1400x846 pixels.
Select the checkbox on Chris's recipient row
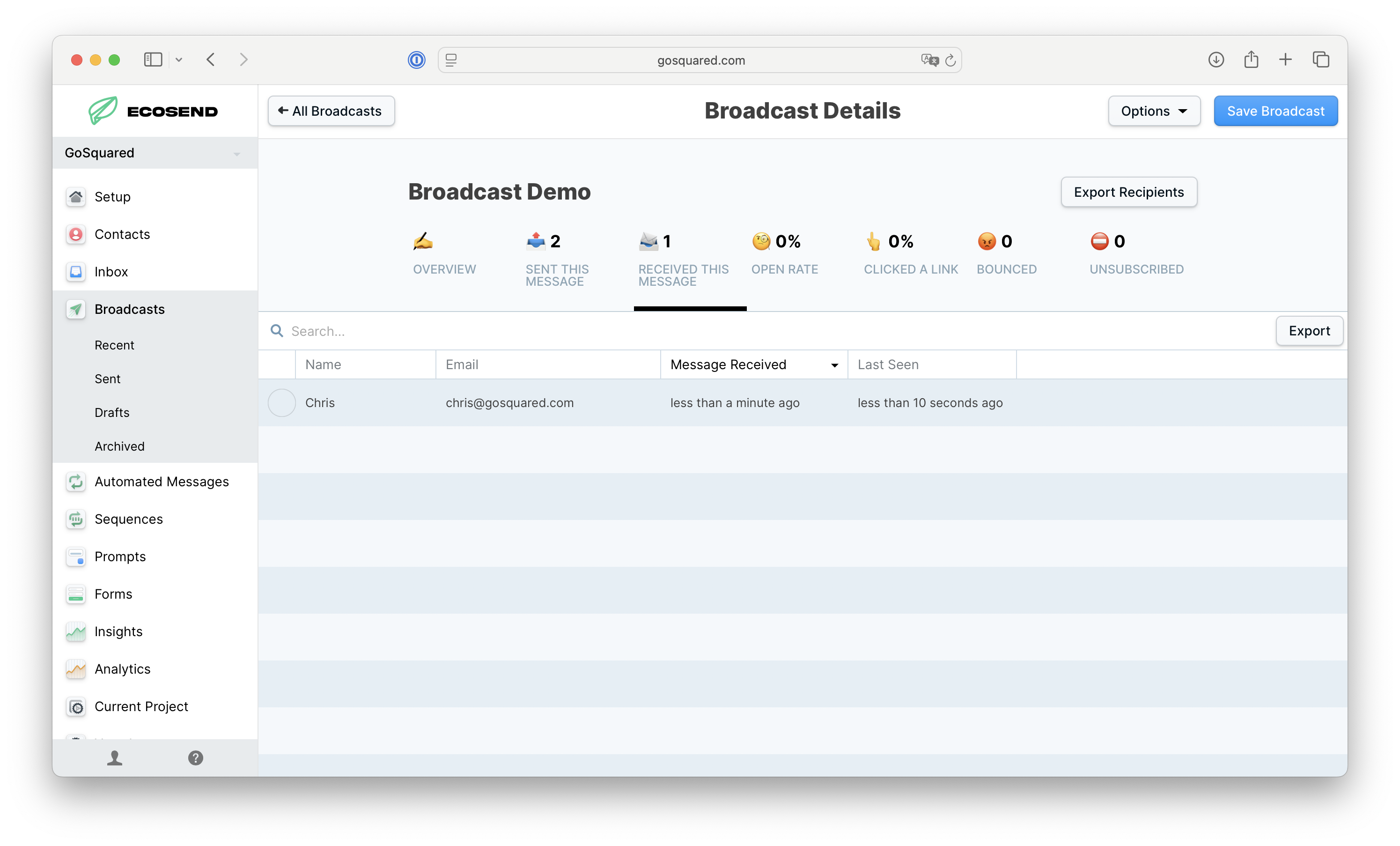(x=281, y=402)
